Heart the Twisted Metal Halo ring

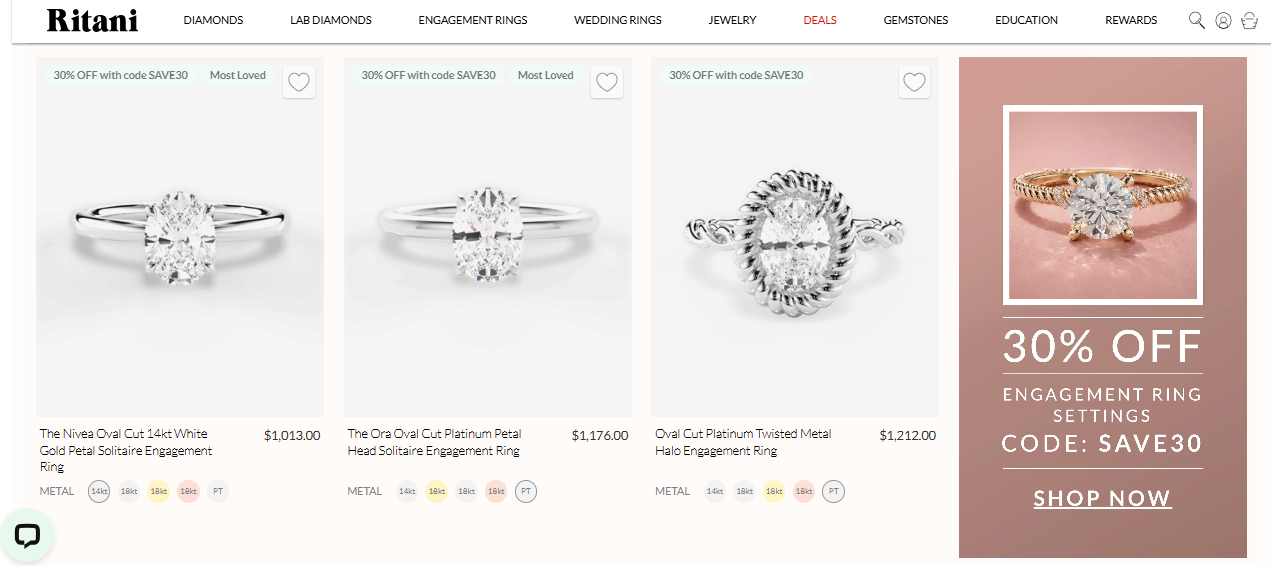pos(914,83)
